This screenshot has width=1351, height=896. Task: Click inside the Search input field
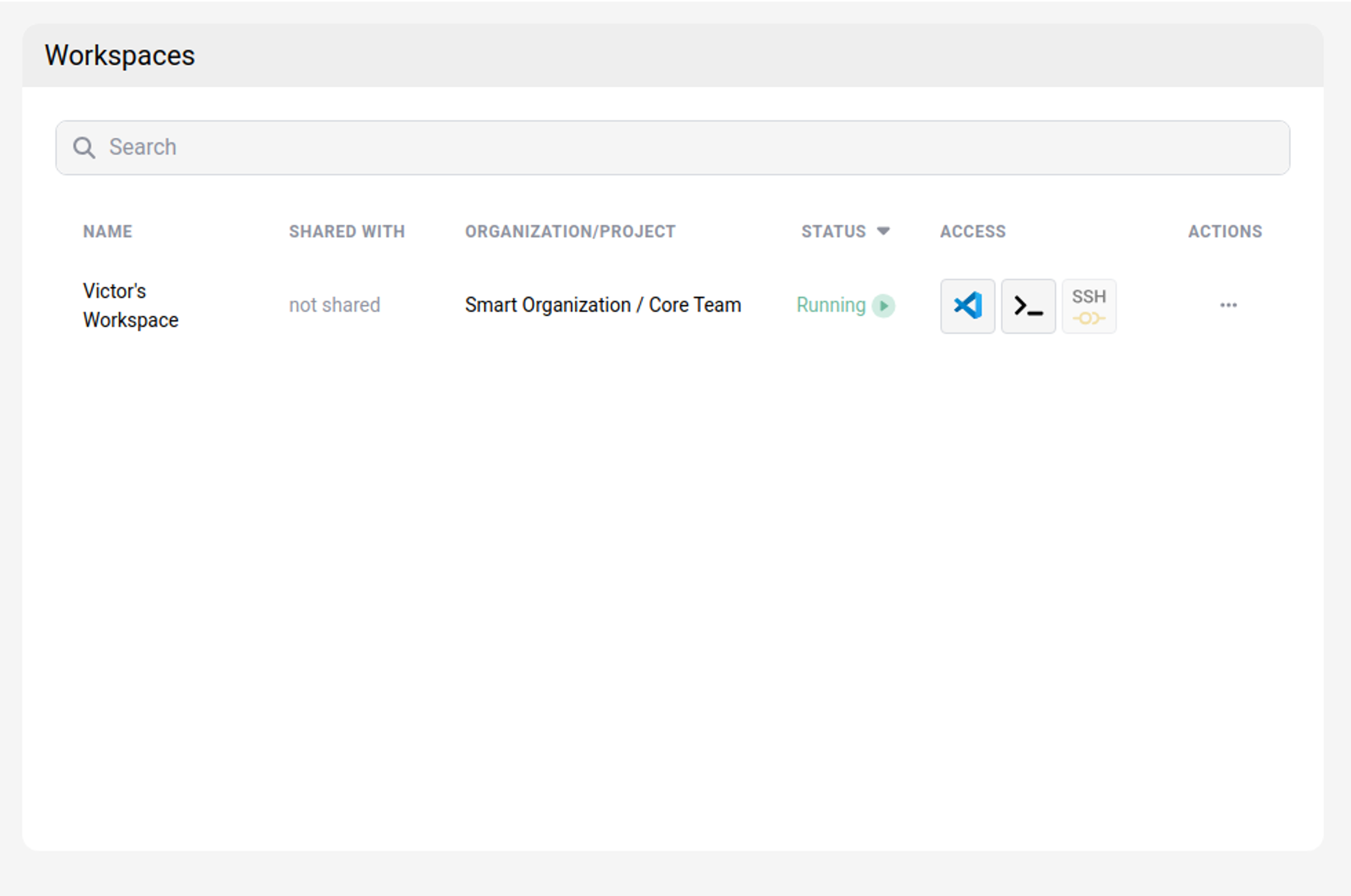point(400,148)
